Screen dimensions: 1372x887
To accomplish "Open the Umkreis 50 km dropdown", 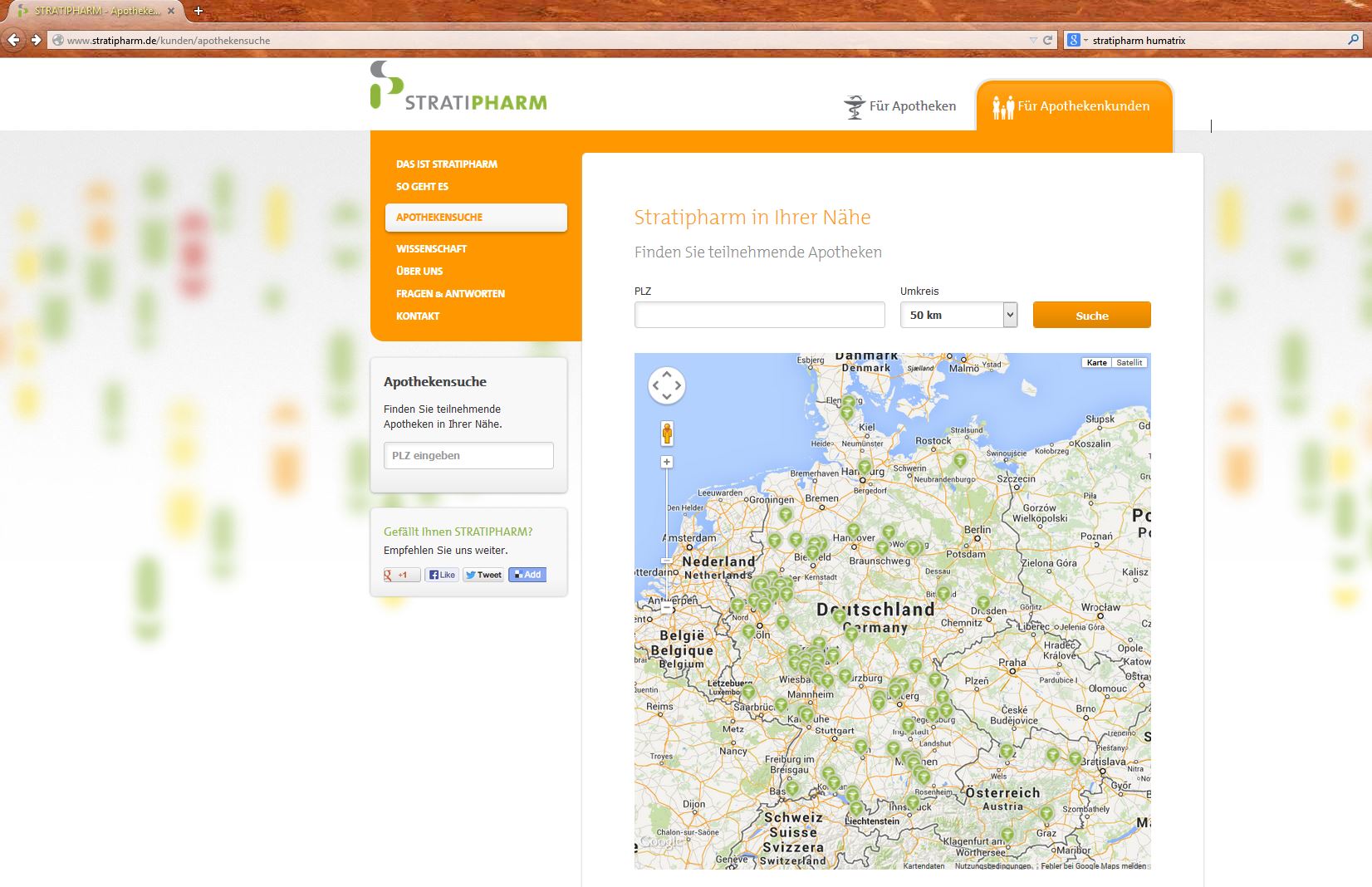I will point(958,315).
